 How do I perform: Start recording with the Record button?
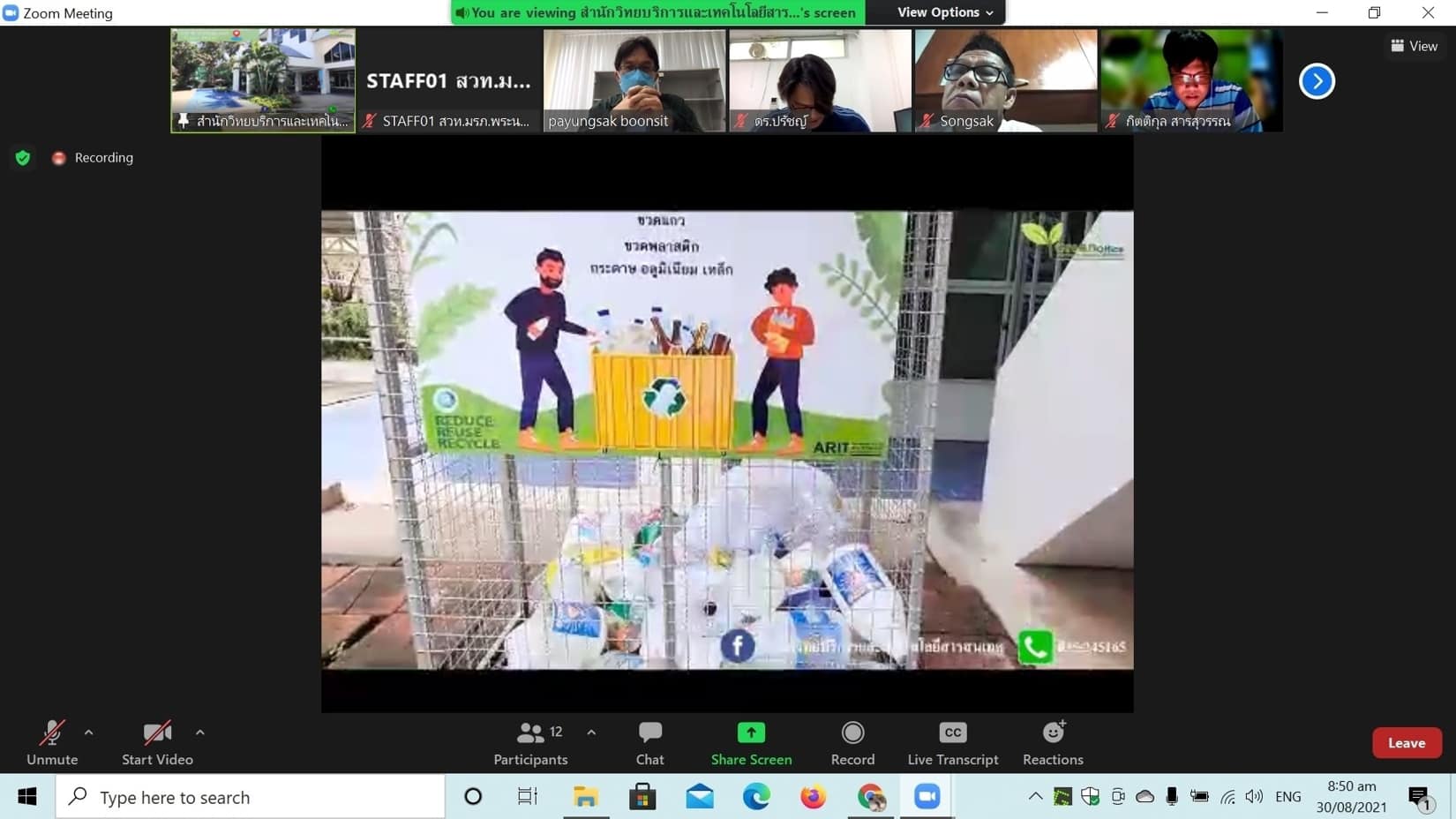(852, 742)
